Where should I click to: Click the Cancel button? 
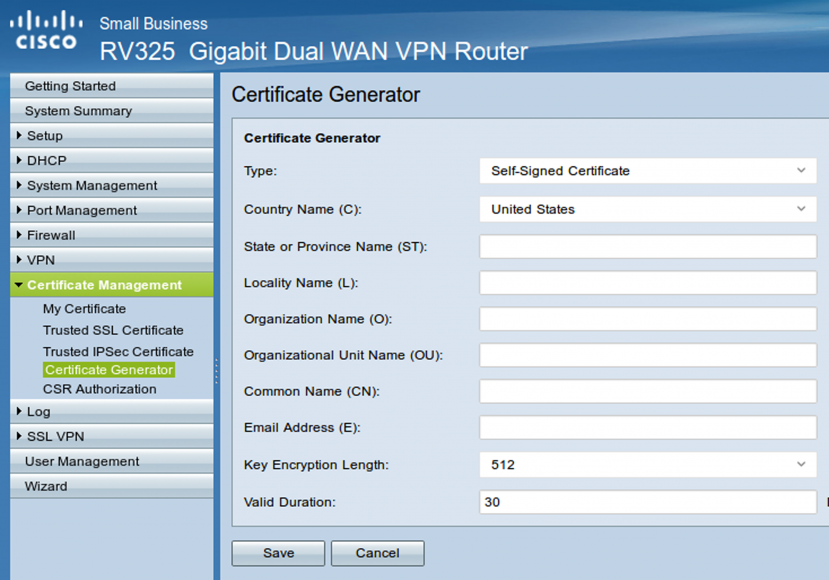[377, 553]
